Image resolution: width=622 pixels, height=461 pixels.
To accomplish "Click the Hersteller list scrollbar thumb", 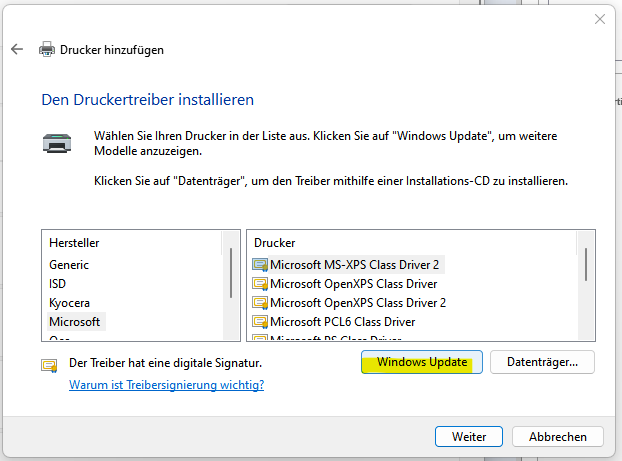I will click(x=230, y=273).
